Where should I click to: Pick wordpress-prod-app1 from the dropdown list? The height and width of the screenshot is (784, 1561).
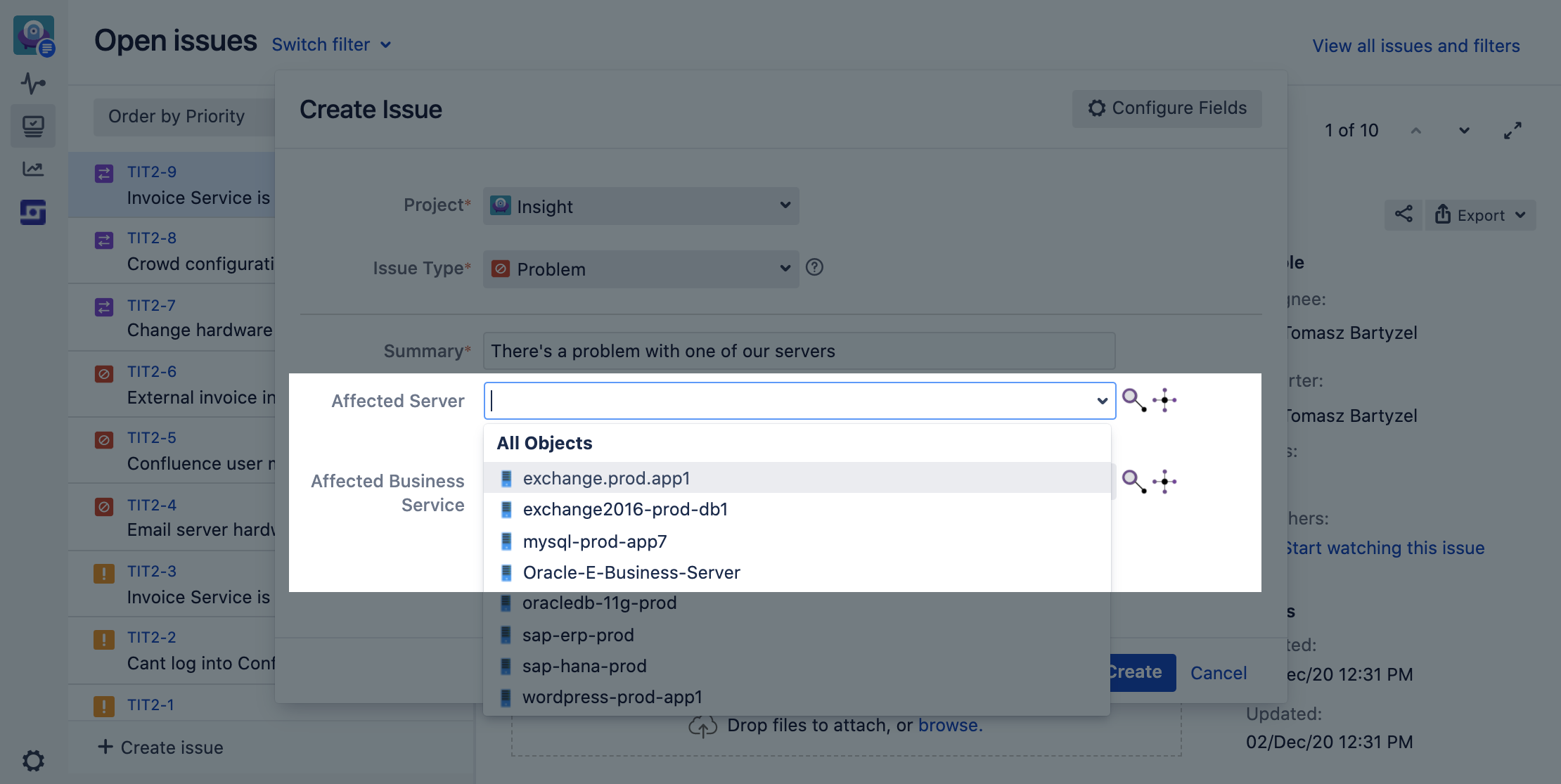[x=612, y=697]
